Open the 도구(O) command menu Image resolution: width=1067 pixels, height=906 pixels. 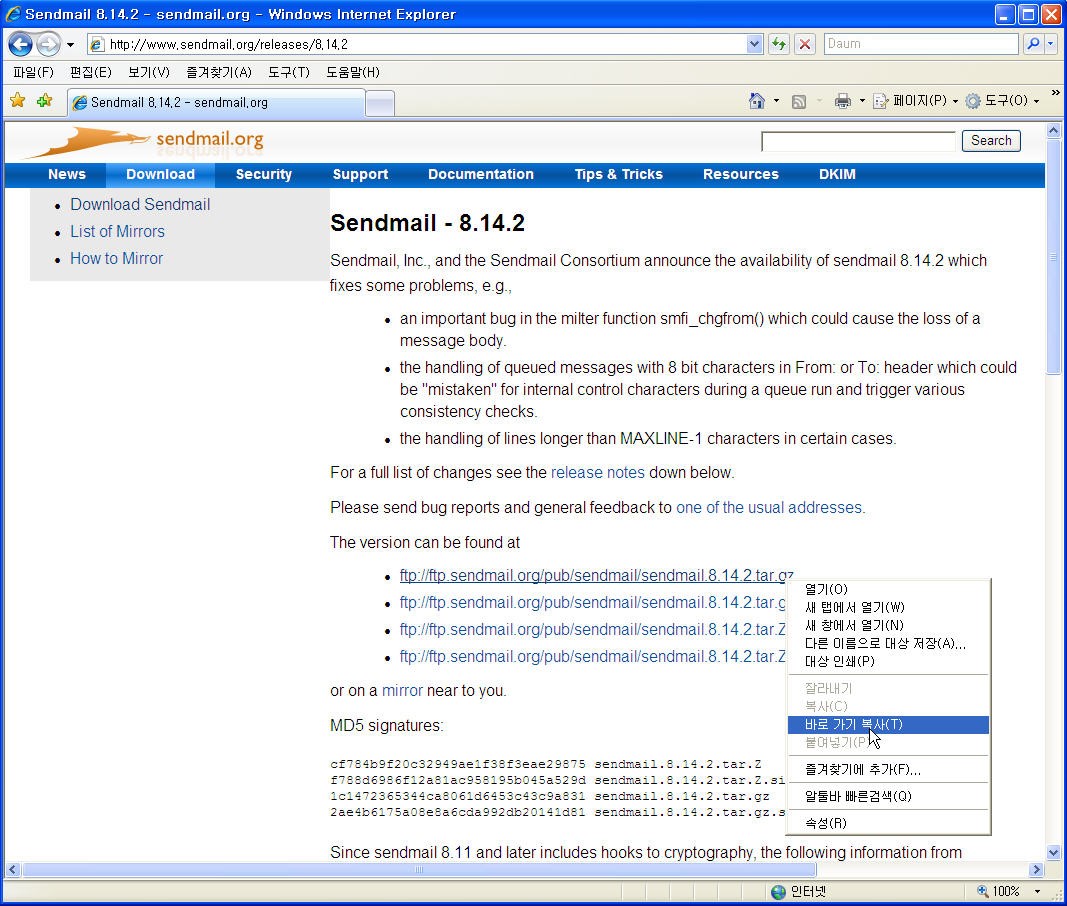pos(1002,101)
